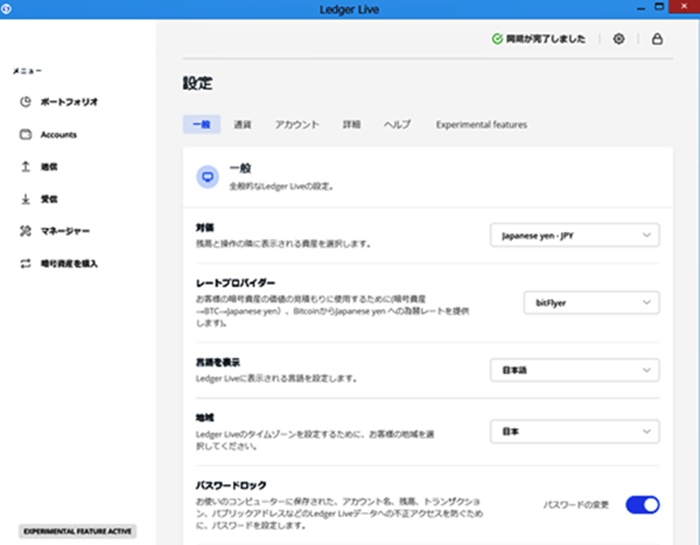Click the EXPERIMENTAL FEATURE ACTIVE badge
The image size is (700, 545).
coord(78,531)
